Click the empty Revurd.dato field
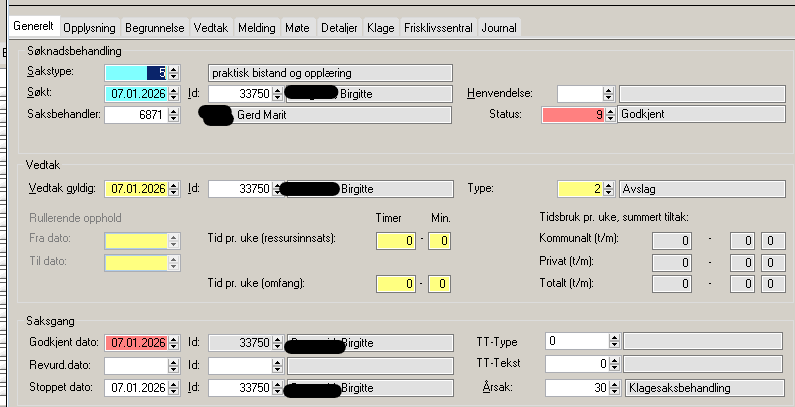 [x=135, y=364]
